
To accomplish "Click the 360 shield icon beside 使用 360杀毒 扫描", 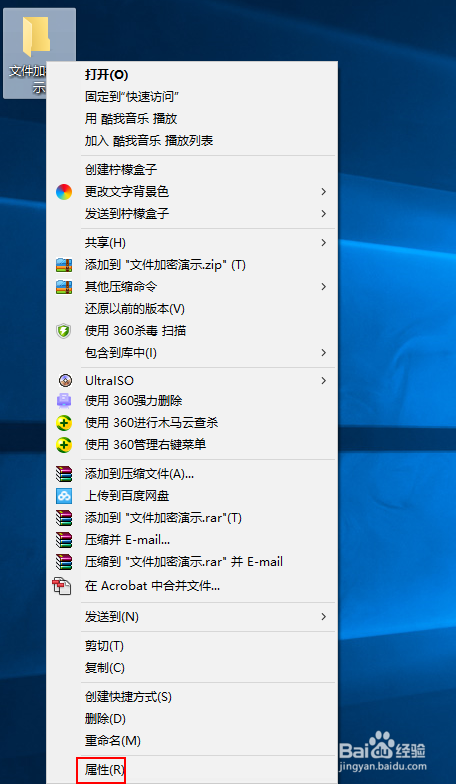I will pyautogui.click(x=64, y=331).
